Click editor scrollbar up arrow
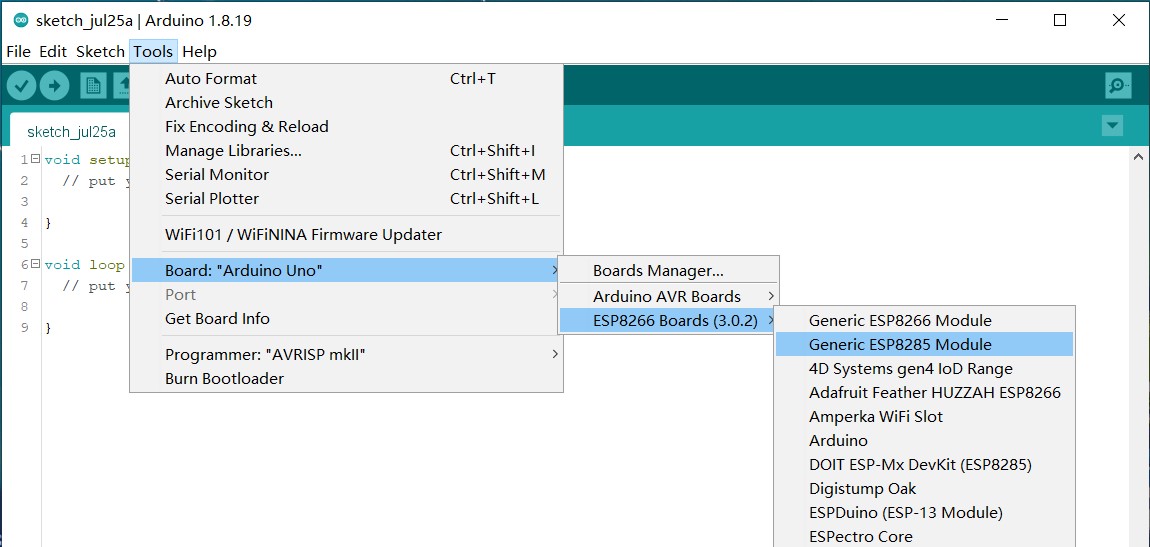This screenshot has width=1150, height=547. [1138, 156]
